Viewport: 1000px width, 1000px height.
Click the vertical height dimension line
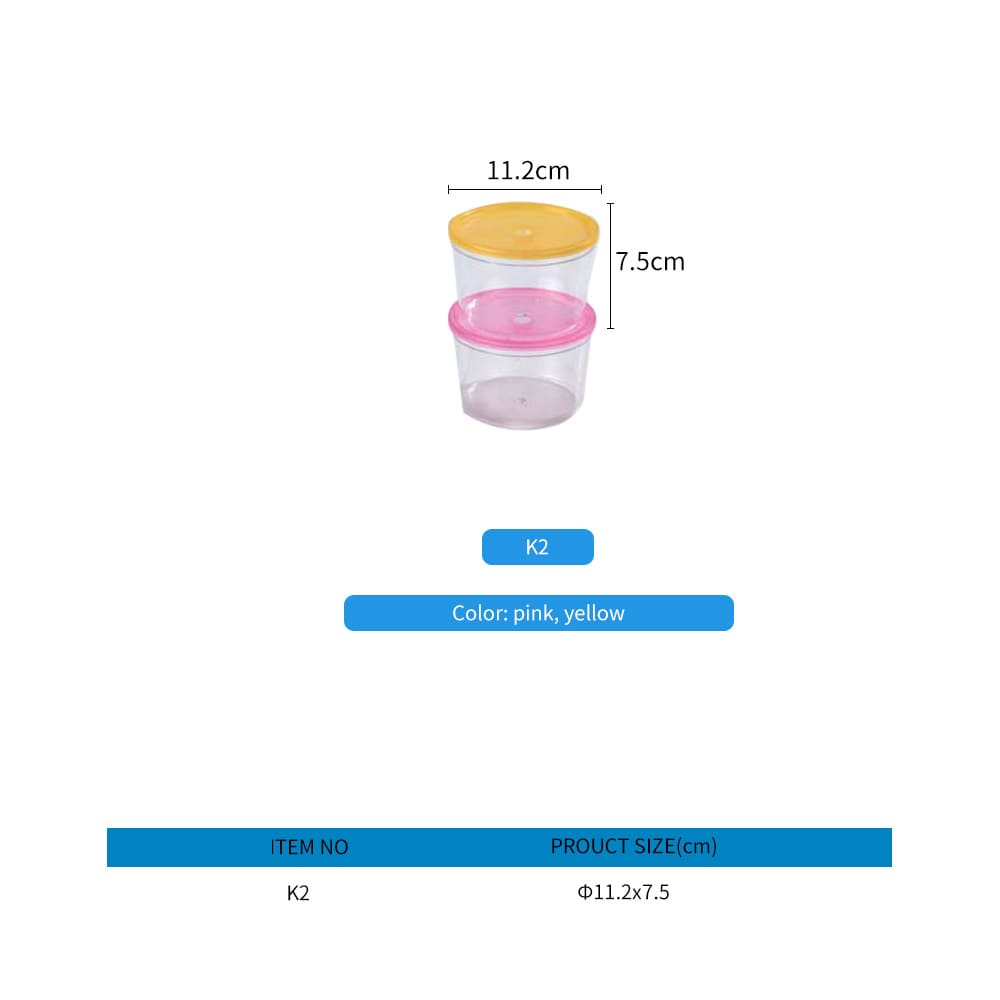[610, 265]
